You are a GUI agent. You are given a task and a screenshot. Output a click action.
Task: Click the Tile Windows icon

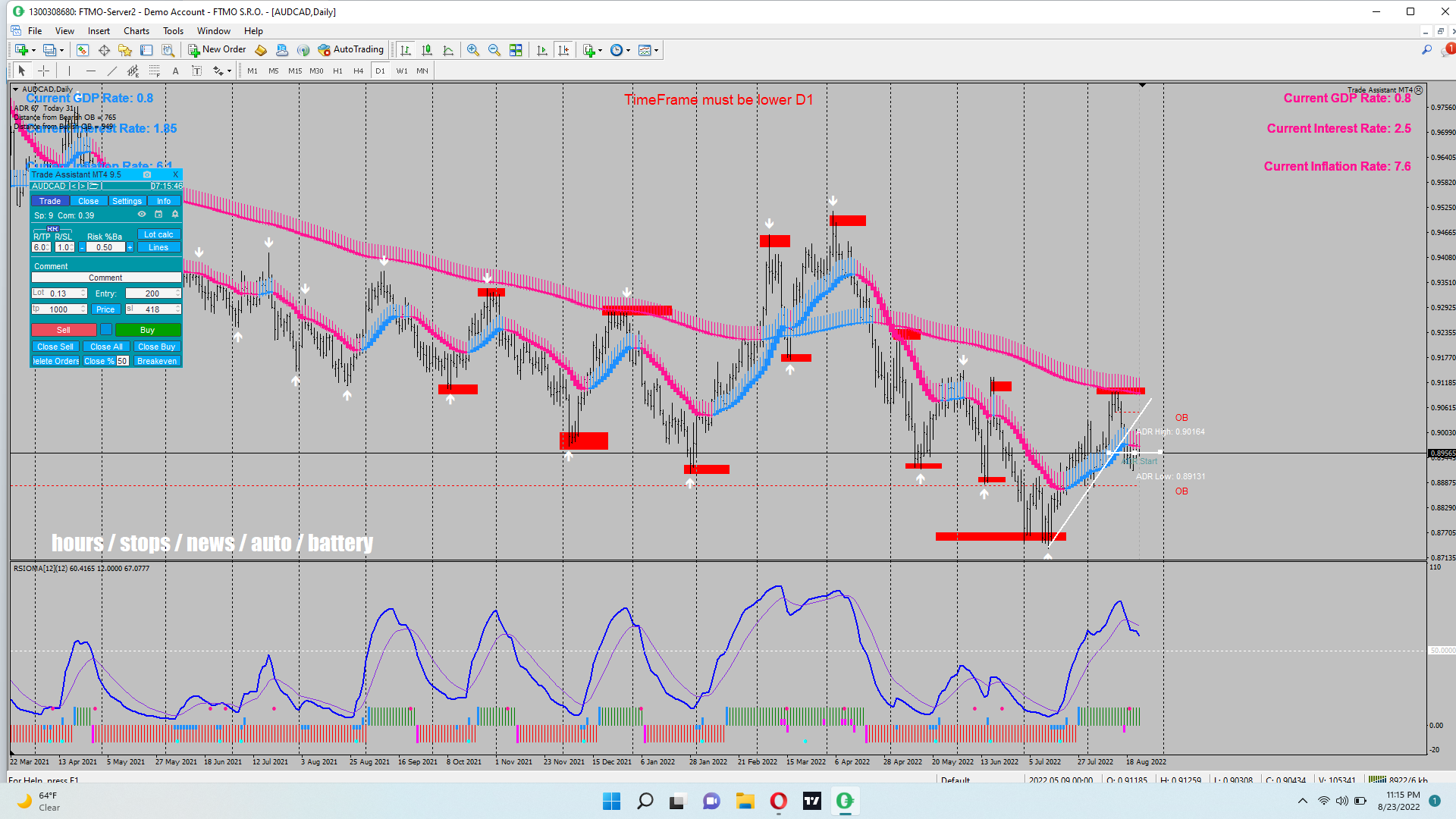[516, 50]
